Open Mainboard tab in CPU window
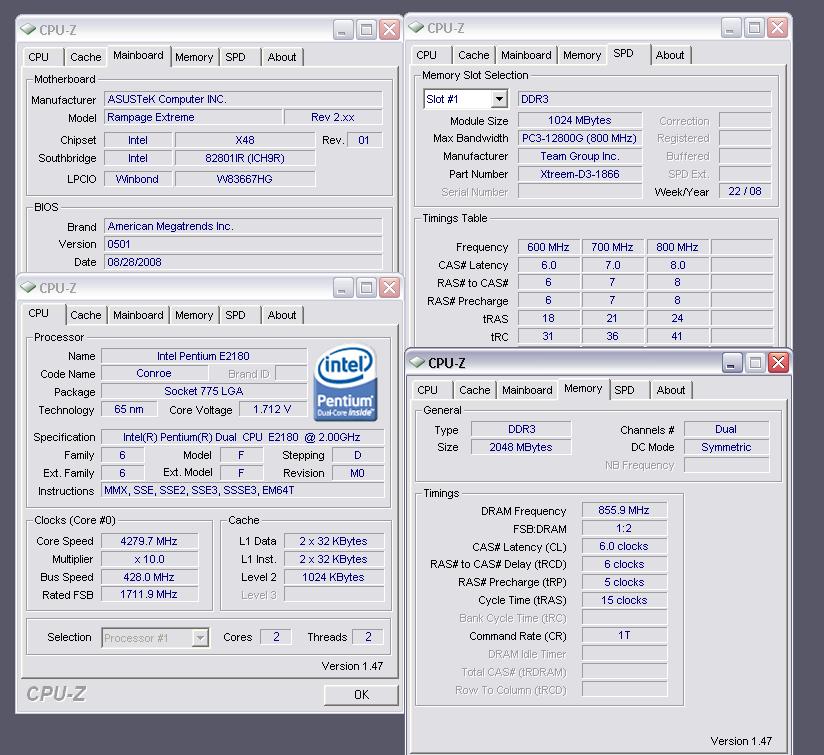The height and width of the screenshot is (755, 824). coord(138,315)
